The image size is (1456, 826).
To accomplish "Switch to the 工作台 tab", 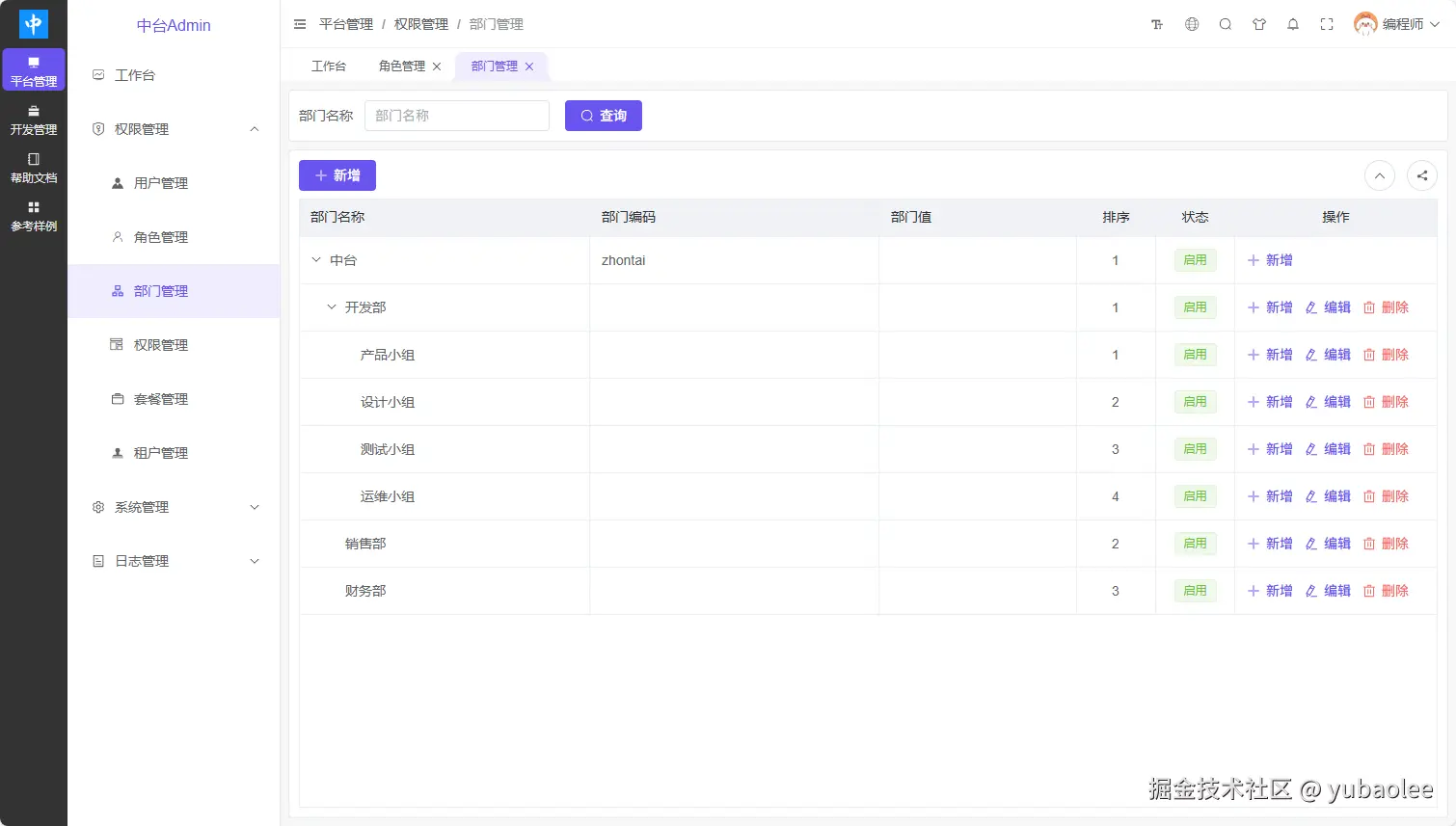I will pyautogui.click(x=329, y=66).
